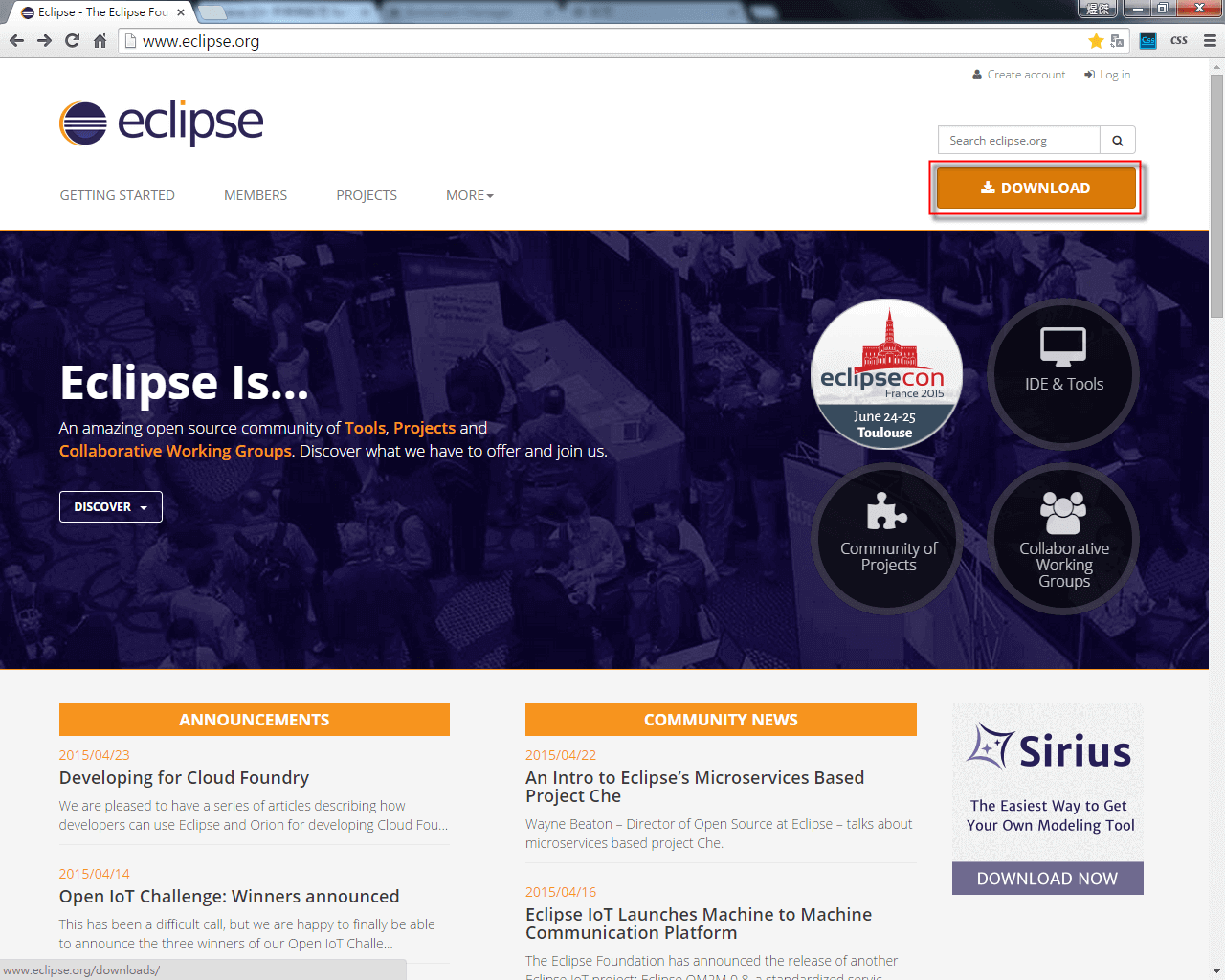This screenshot has width=1225, height=980.
Task: Open the browser menu button
Action: pos(1208,41)
